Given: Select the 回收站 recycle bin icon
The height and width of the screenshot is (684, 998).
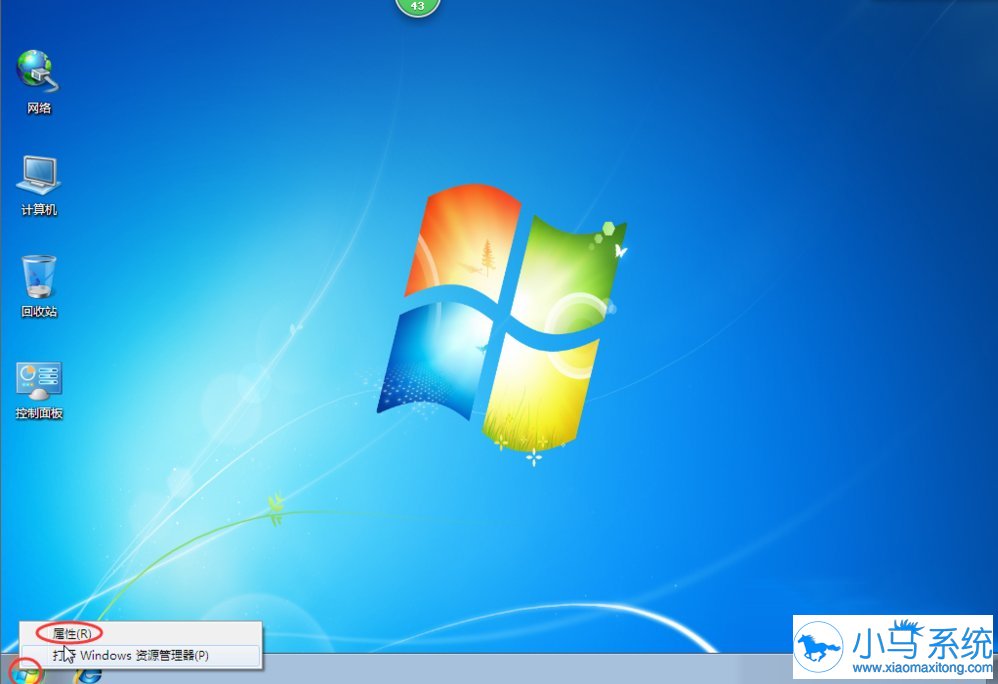Looking at the screenshot, I should pyautogui.click(x=39, y=286).
